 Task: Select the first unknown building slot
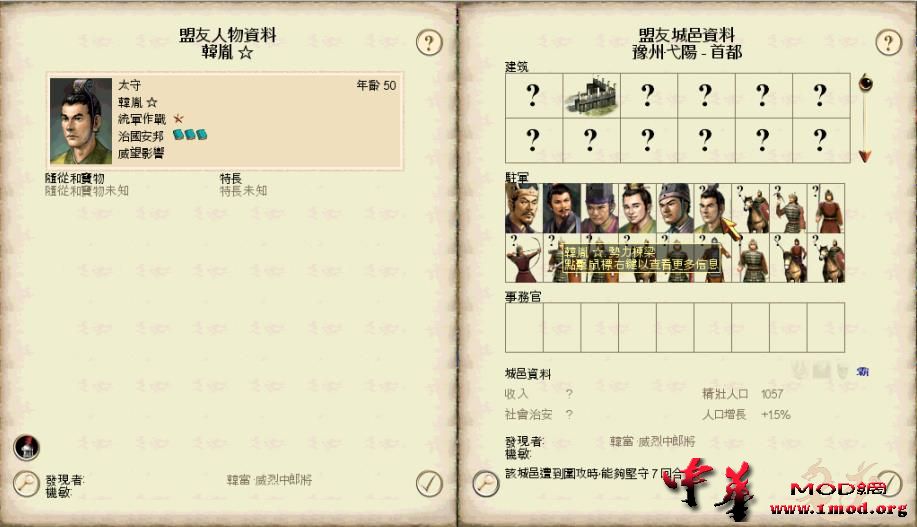point(534,95)
